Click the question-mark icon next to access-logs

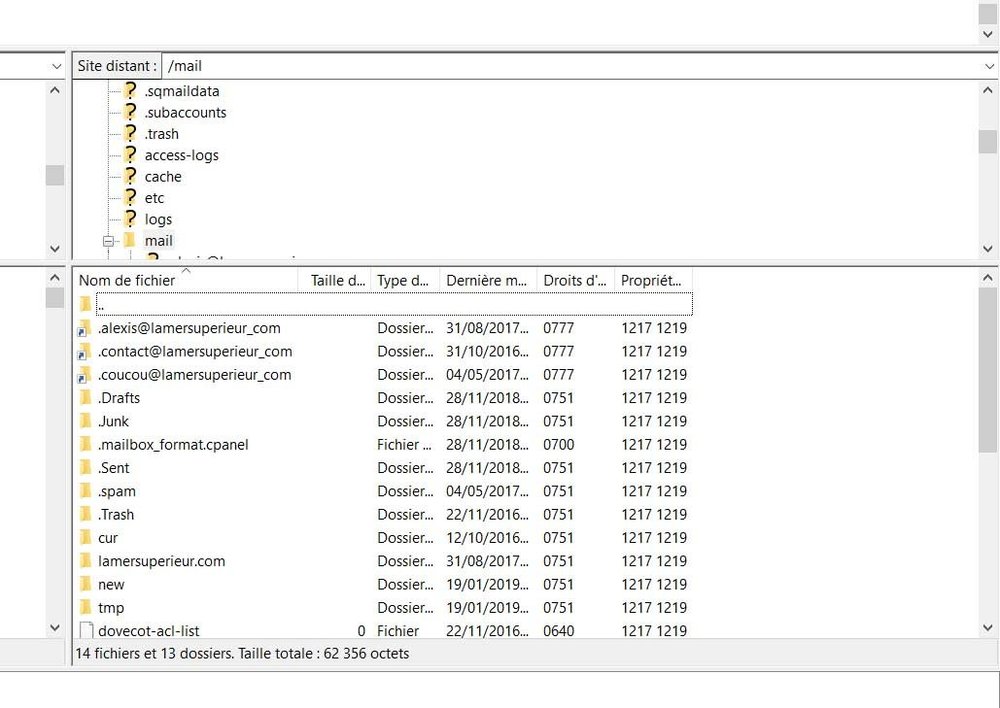point(130,155)
